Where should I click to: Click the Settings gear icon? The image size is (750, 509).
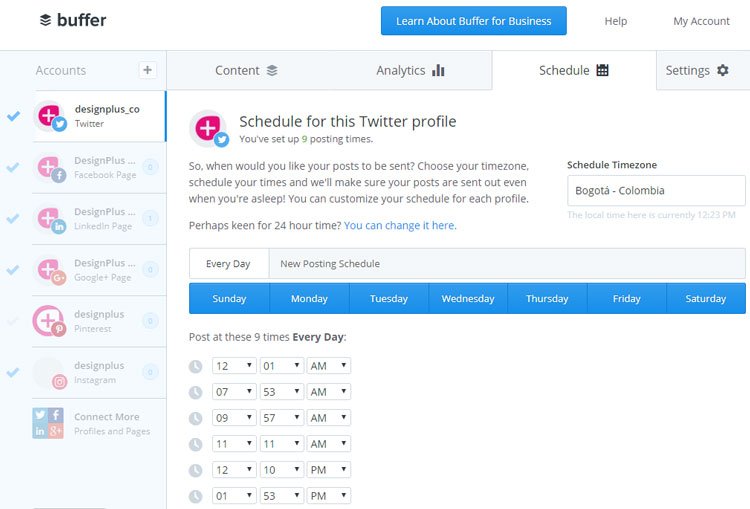pyautogui.click(x=723, y=70)
